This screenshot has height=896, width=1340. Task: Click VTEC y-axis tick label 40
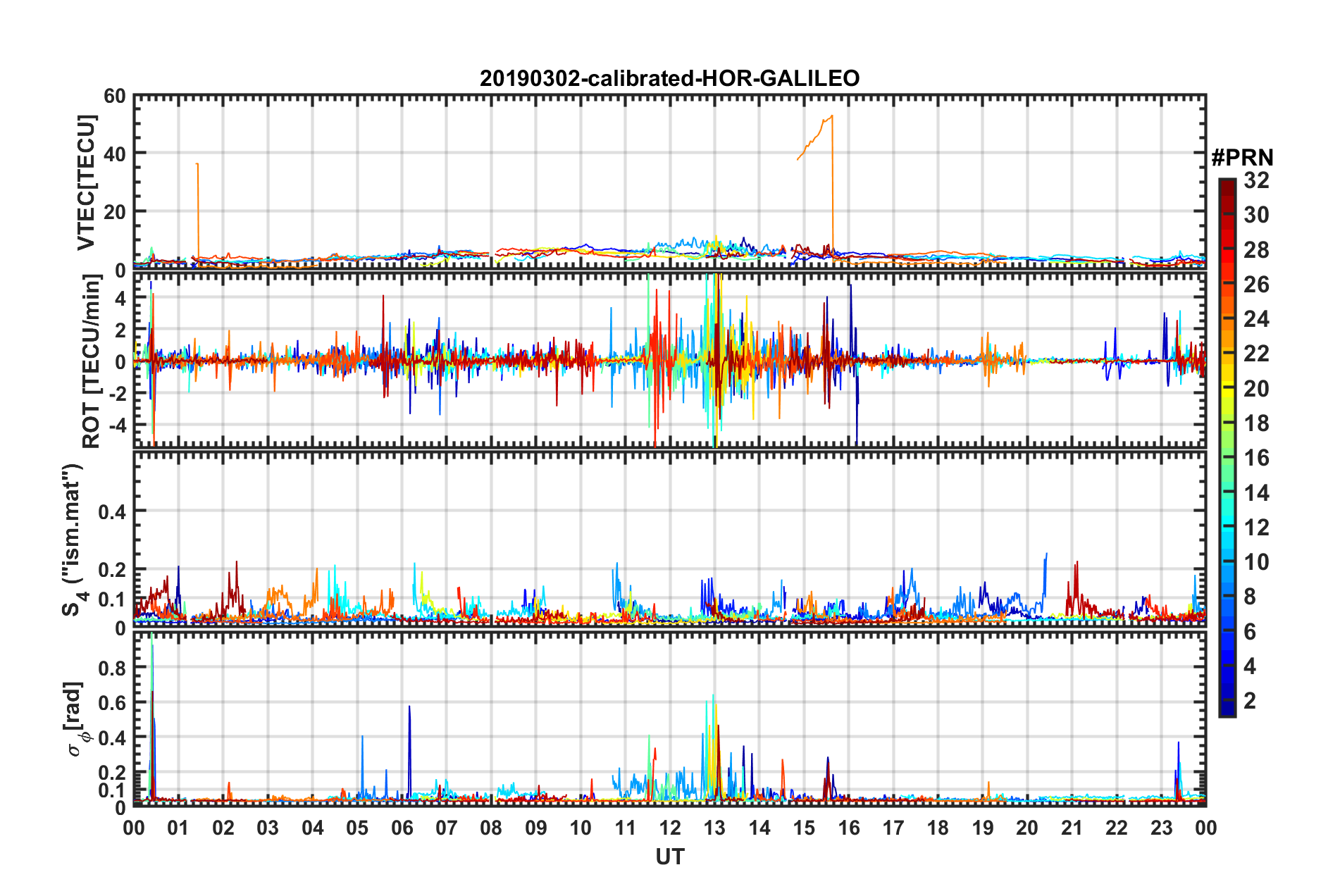tap(115, 154)
